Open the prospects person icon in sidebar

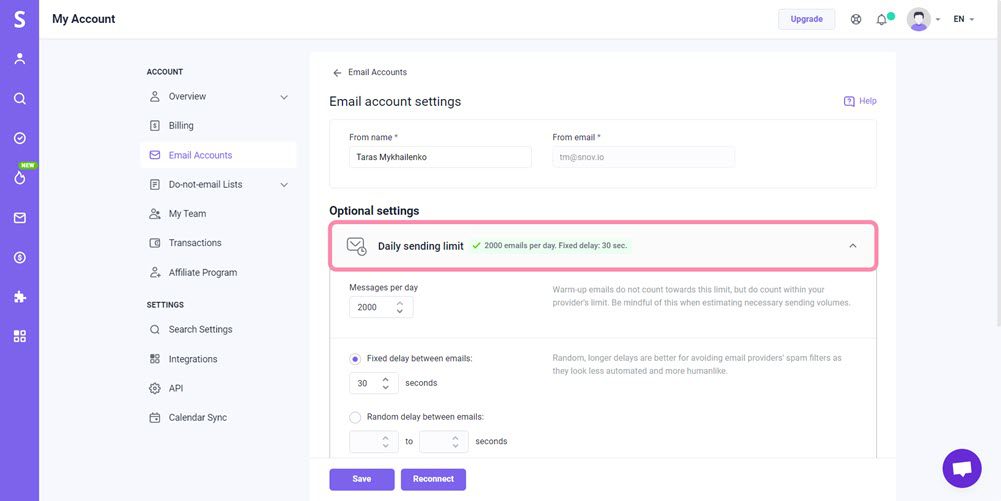coord(20,59)
